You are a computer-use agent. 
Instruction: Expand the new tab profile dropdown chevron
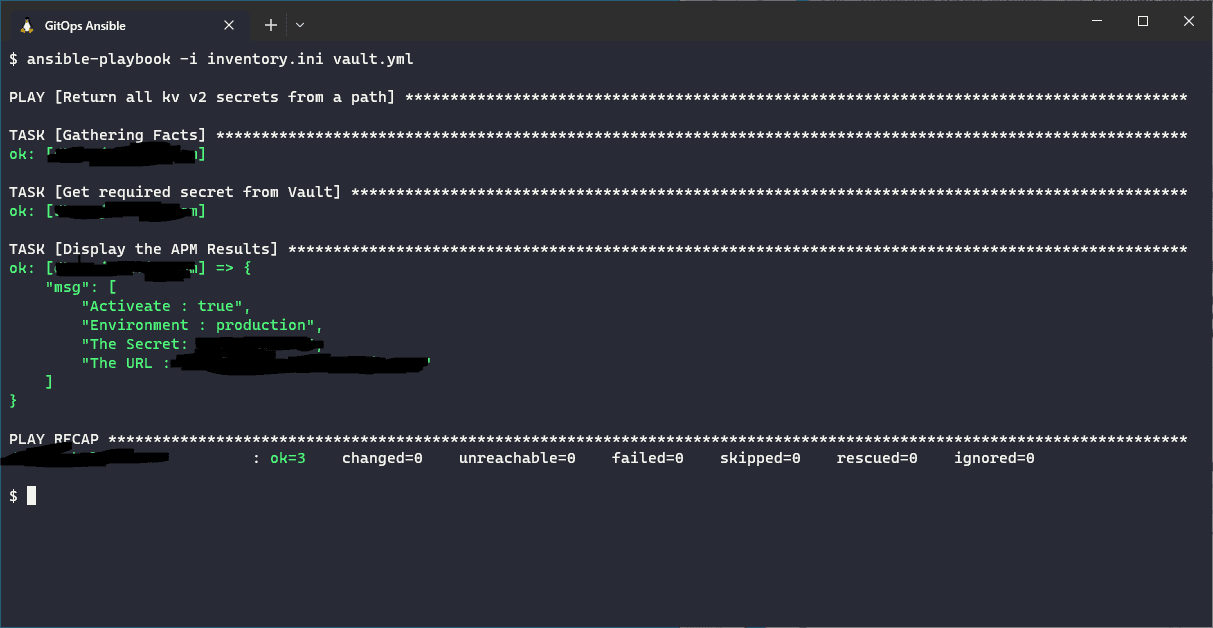click(300, 25)
